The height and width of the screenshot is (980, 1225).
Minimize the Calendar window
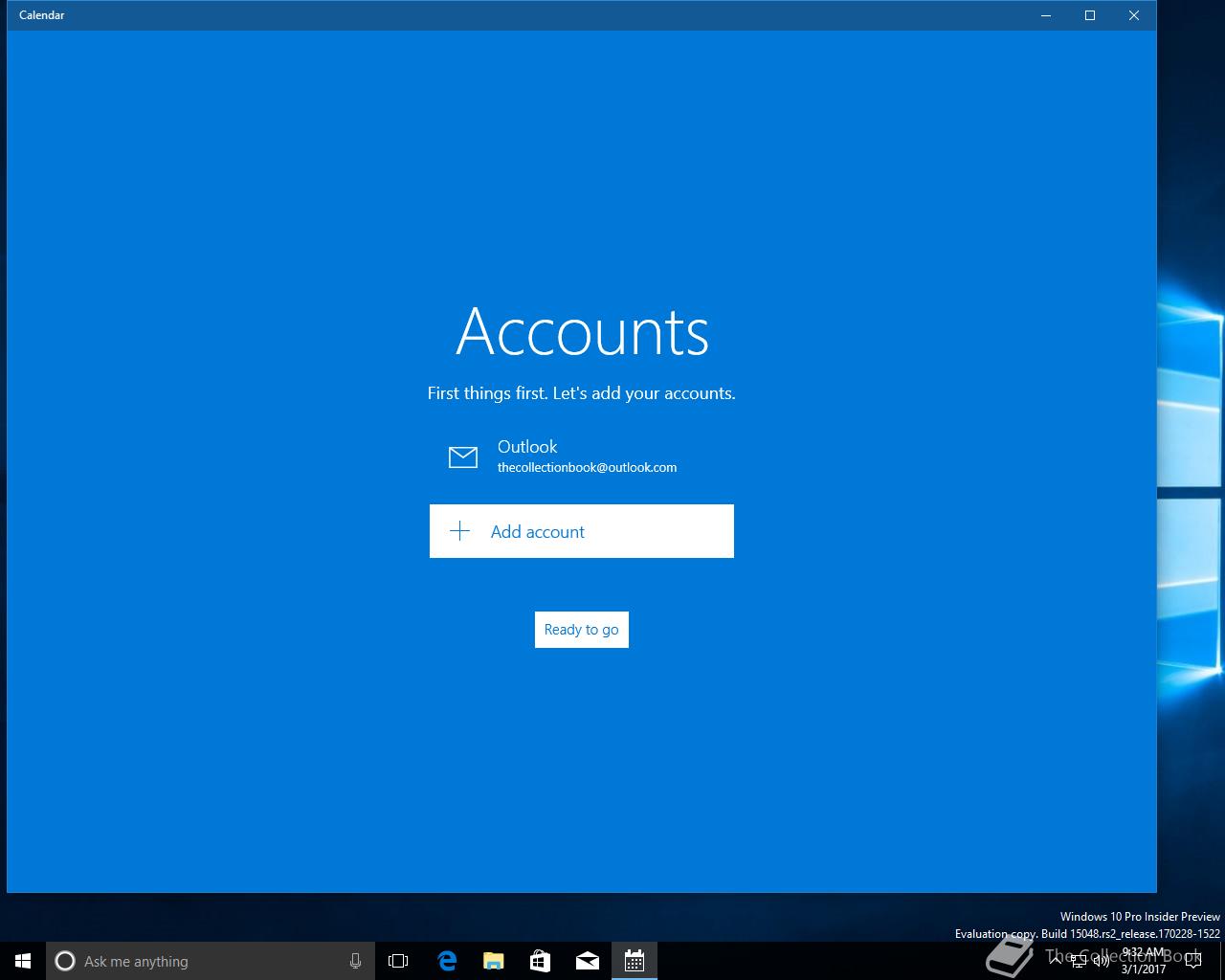click(x=1046, y=15)
